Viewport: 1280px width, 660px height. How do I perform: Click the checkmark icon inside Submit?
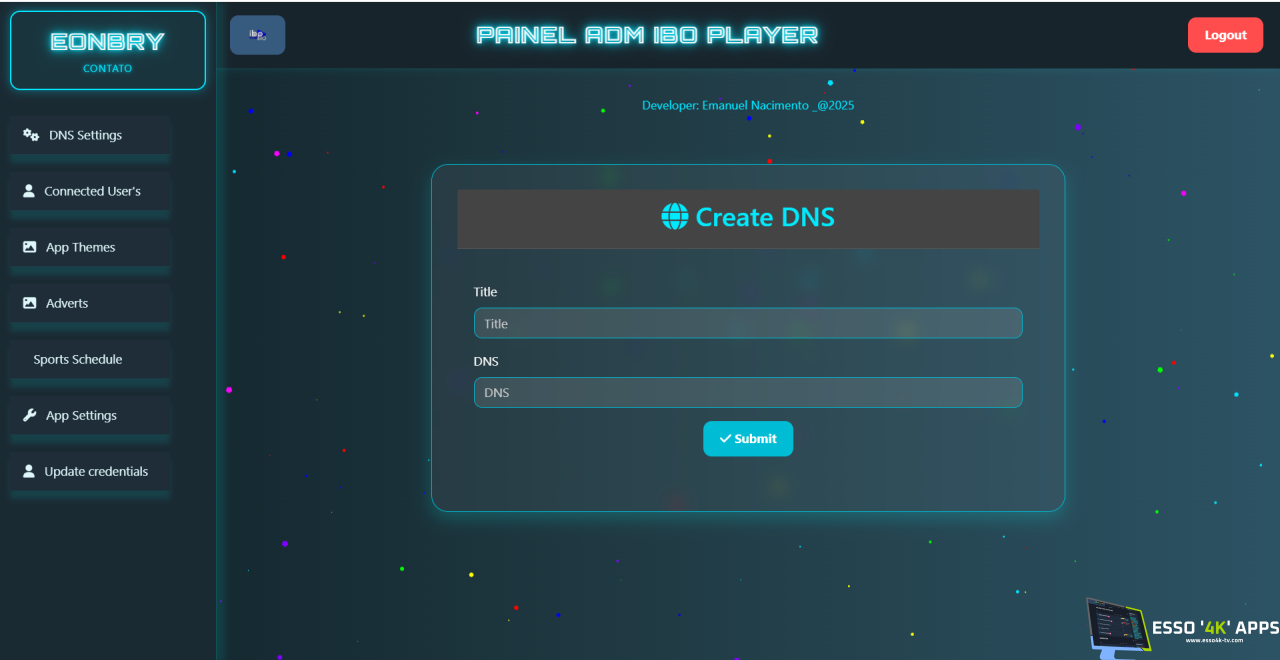pyautogui.click(x=725, y=439)
